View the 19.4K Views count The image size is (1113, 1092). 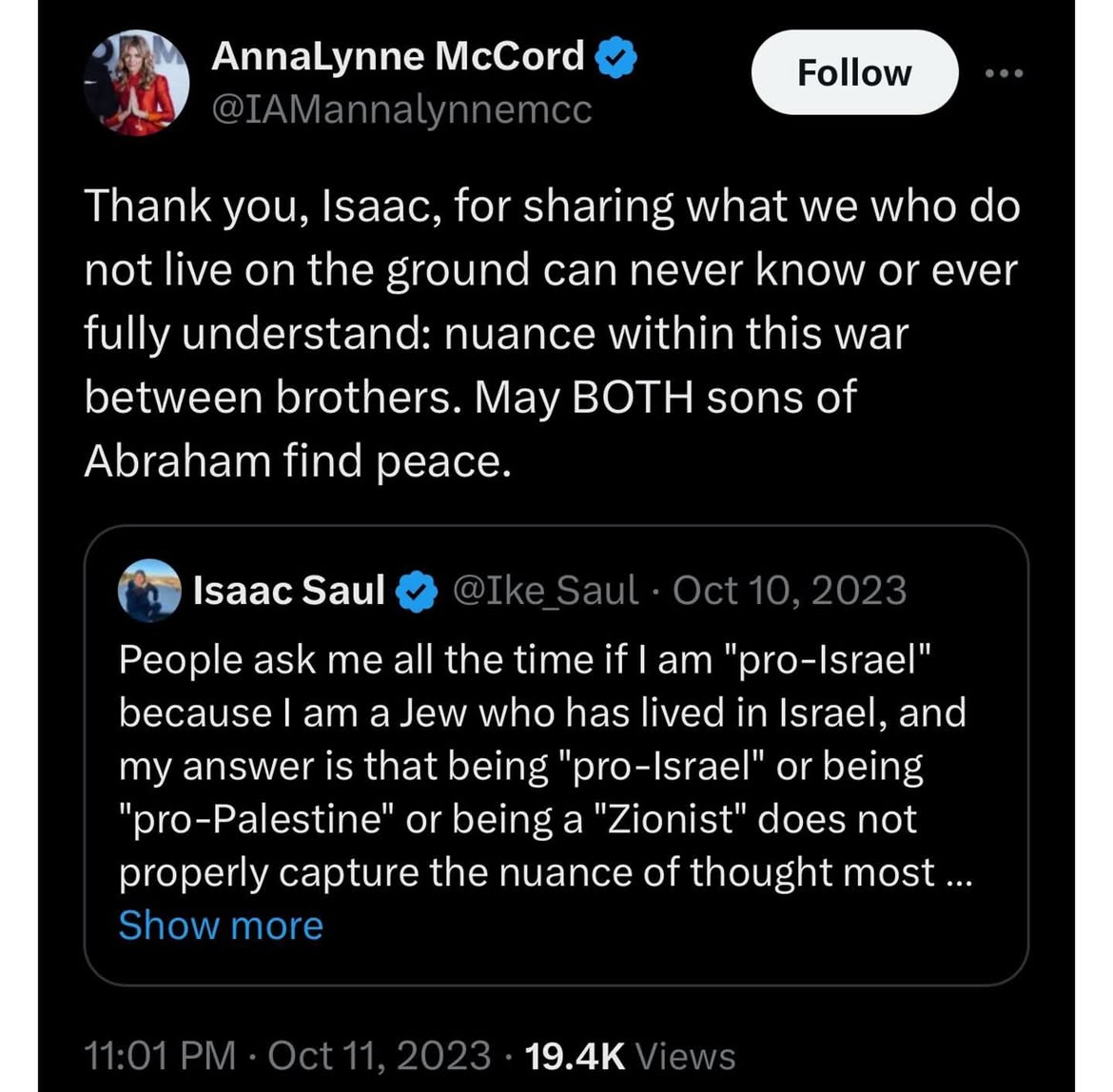(630, 1056)
